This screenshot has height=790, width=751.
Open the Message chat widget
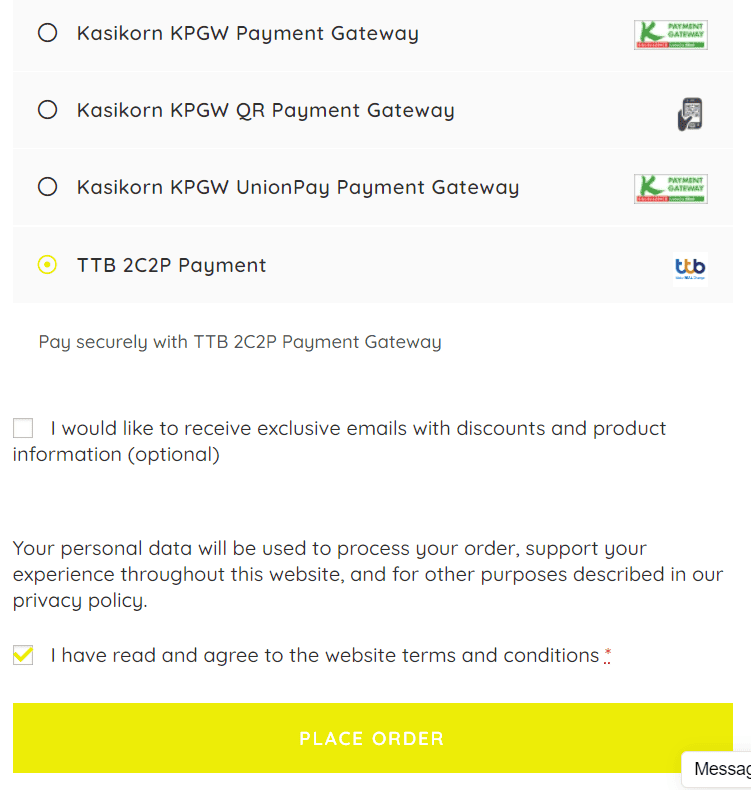tap(720, 769)
